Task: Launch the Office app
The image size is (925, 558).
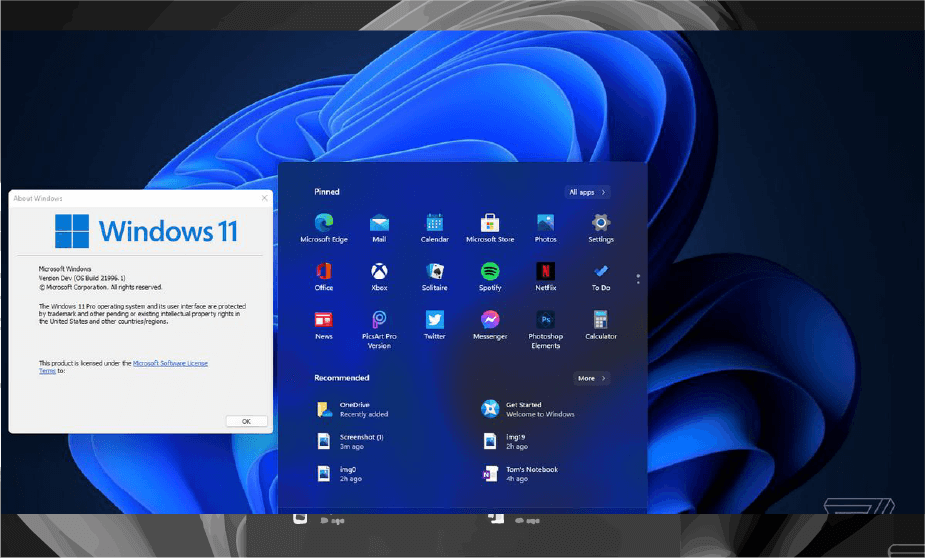Action: coord(323,277)
